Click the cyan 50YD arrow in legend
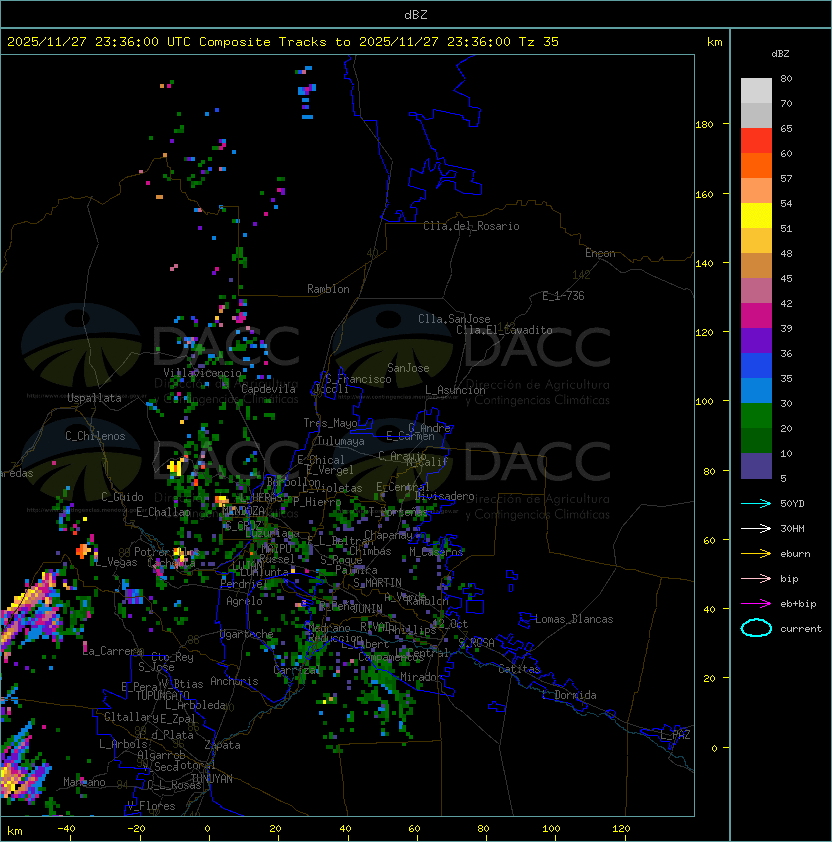 (756, 504)
